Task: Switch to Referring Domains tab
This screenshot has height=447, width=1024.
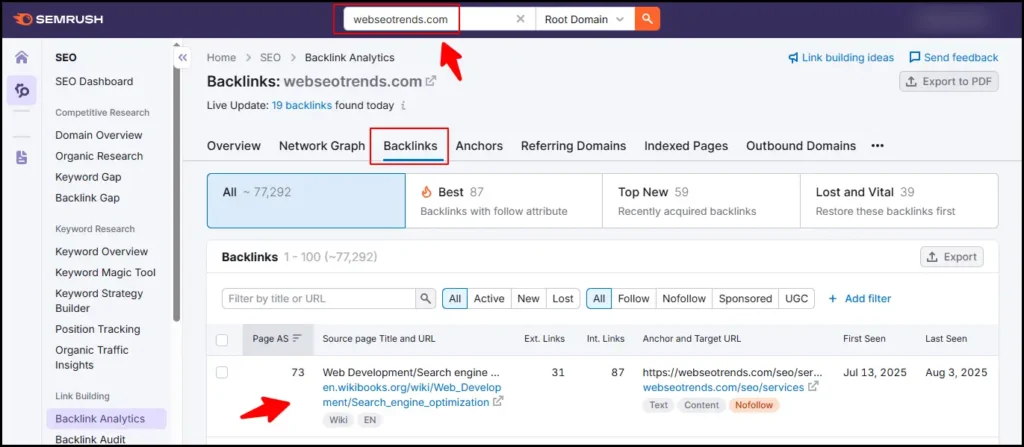Action: [x=573, y=146]
